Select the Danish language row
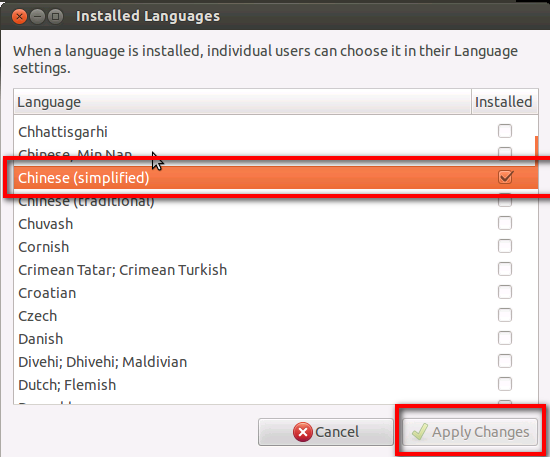 click(x=276, y=339)
